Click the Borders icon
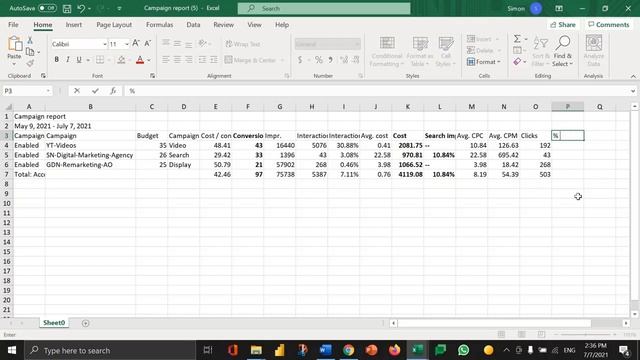 pyautogui.click(x=100, y=60)
